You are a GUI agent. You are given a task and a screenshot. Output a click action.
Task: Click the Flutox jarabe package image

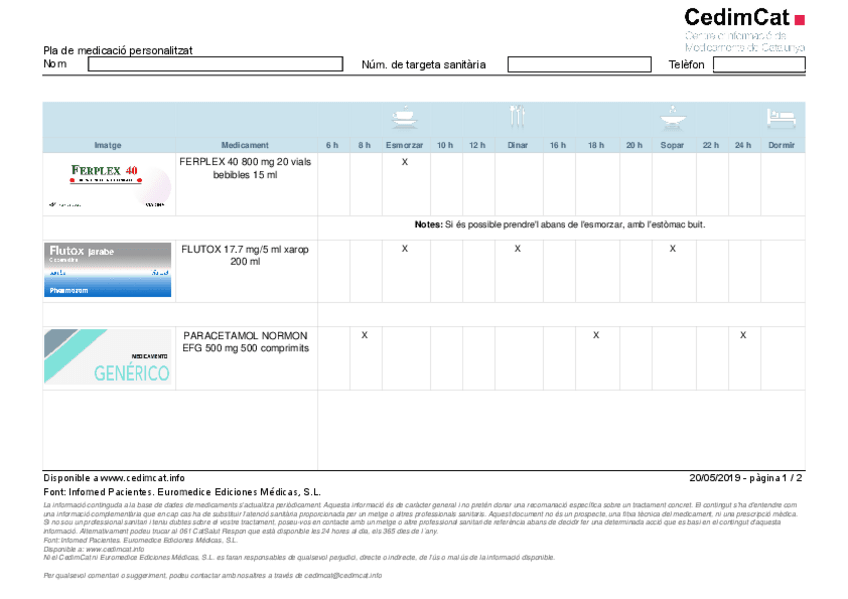pos(108,270)
